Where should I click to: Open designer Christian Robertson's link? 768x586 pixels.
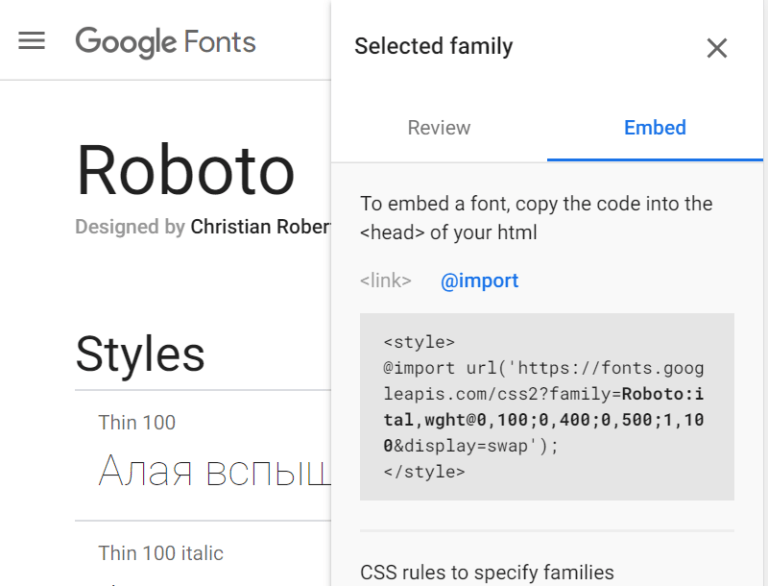click(260, 227)
